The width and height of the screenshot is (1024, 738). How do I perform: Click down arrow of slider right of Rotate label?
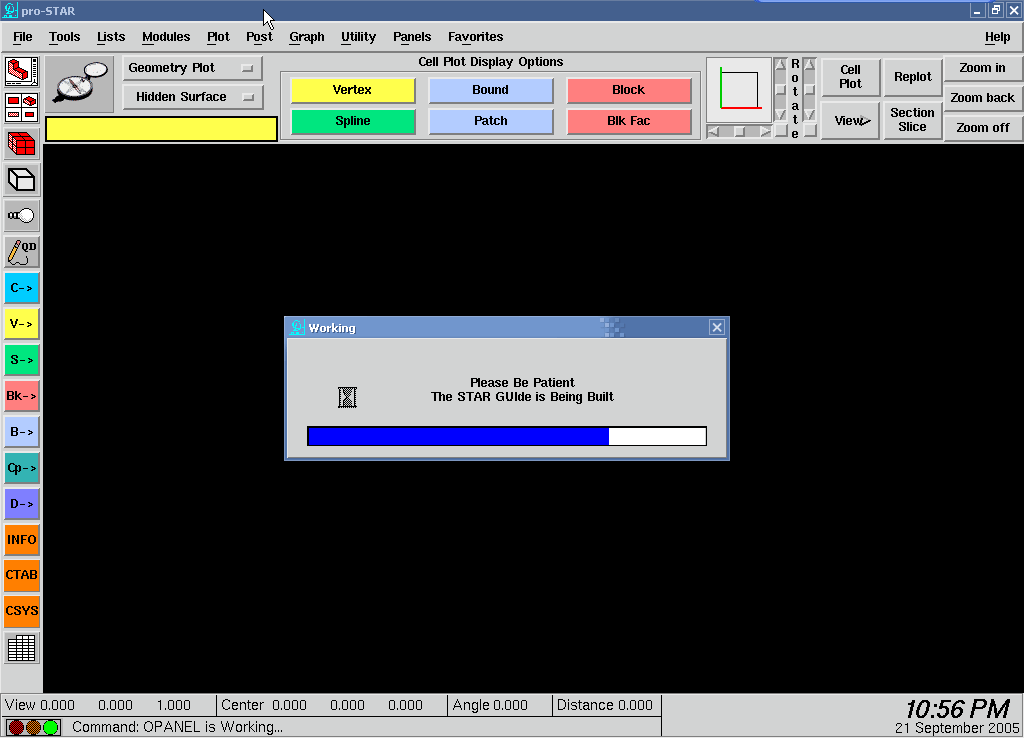click(810, 115)
